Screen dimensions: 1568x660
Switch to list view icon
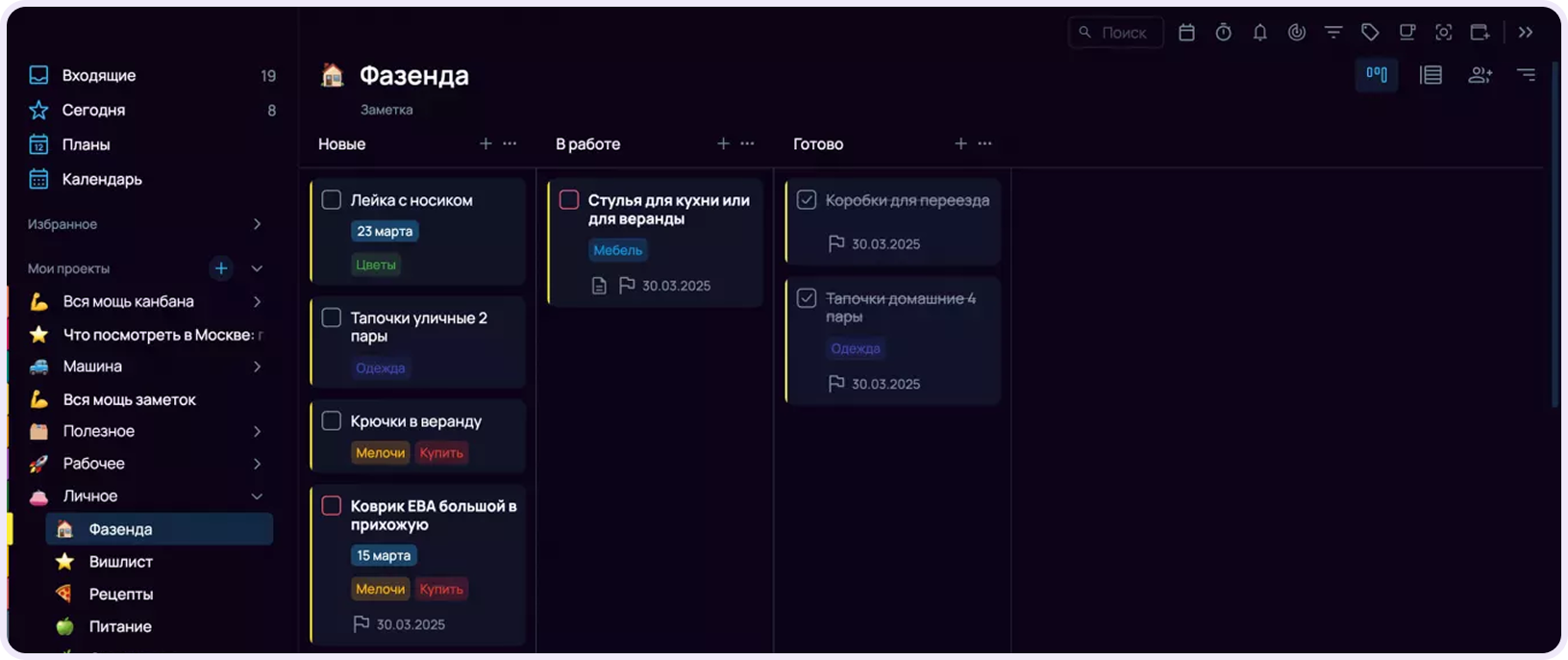1431,75
